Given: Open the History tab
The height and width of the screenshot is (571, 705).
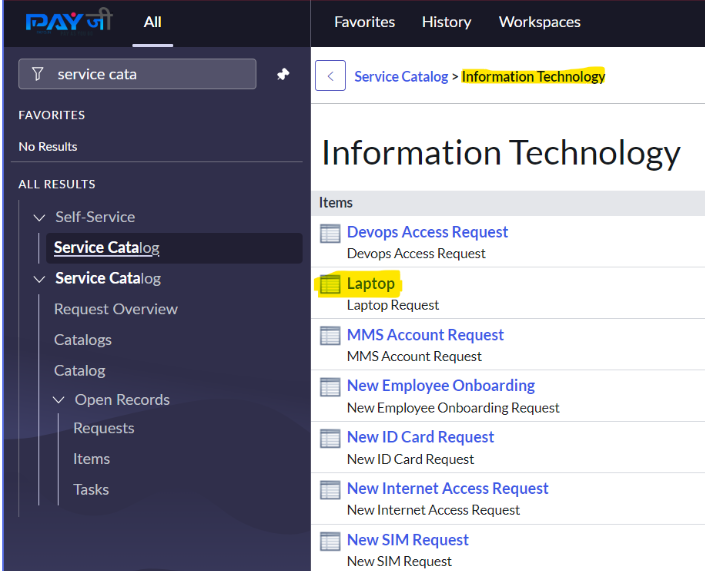Looking at the screenshot, I should pos(446,22).
